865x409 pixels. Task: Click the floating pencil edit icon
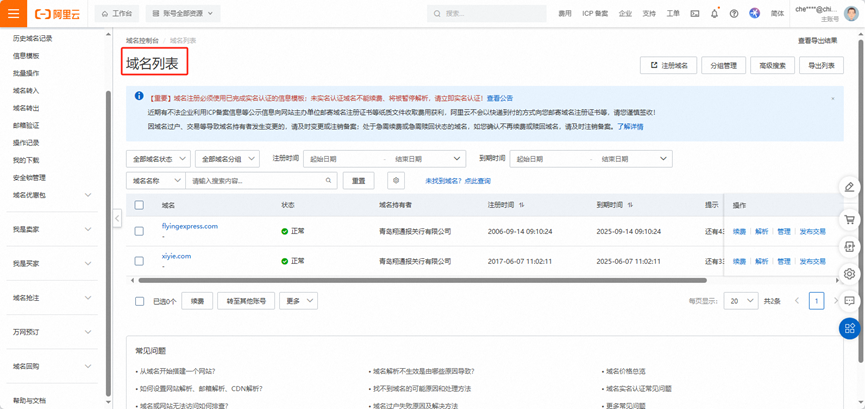coord(850,187)
